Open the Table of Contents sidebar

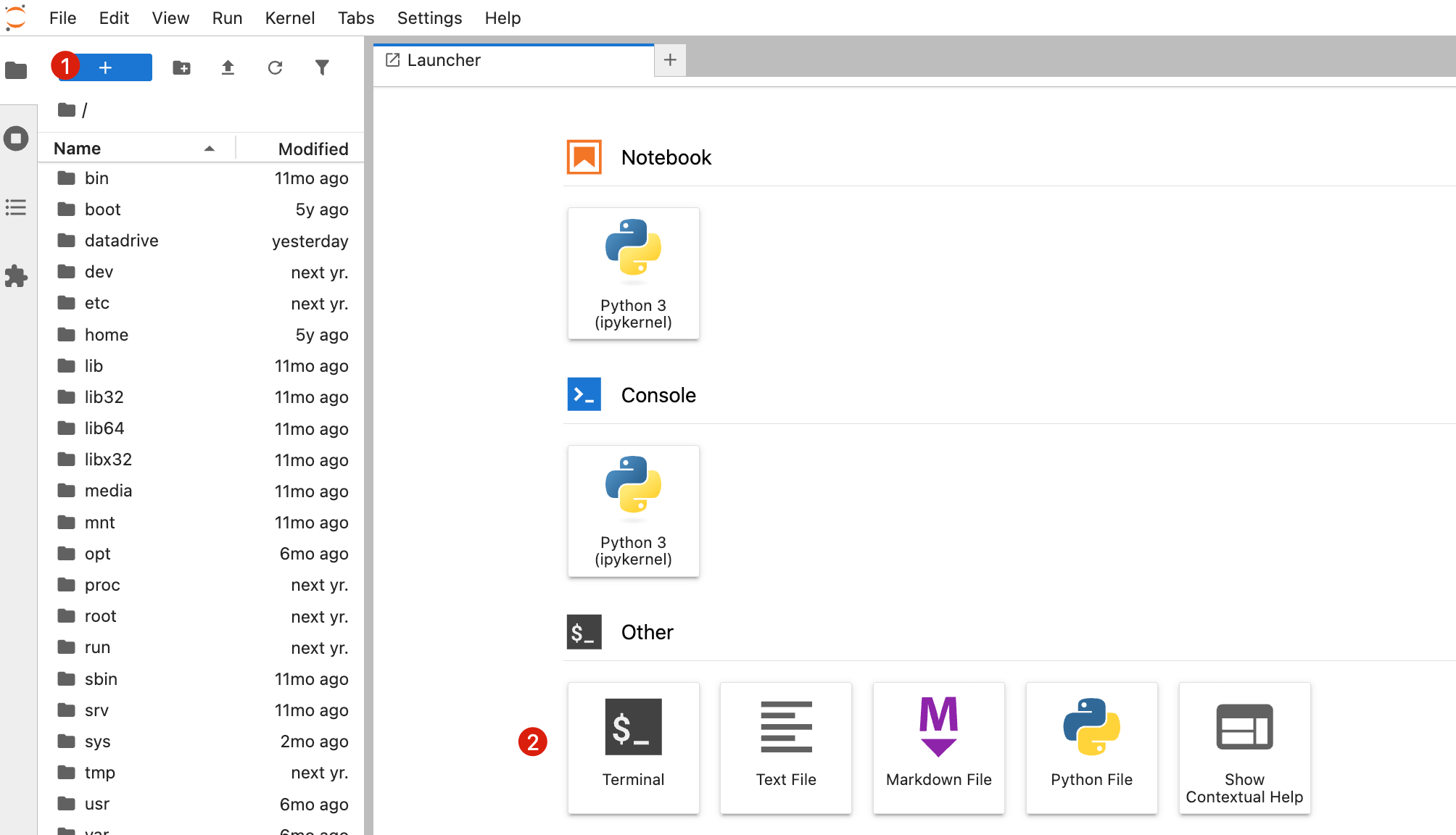(16, 208)
